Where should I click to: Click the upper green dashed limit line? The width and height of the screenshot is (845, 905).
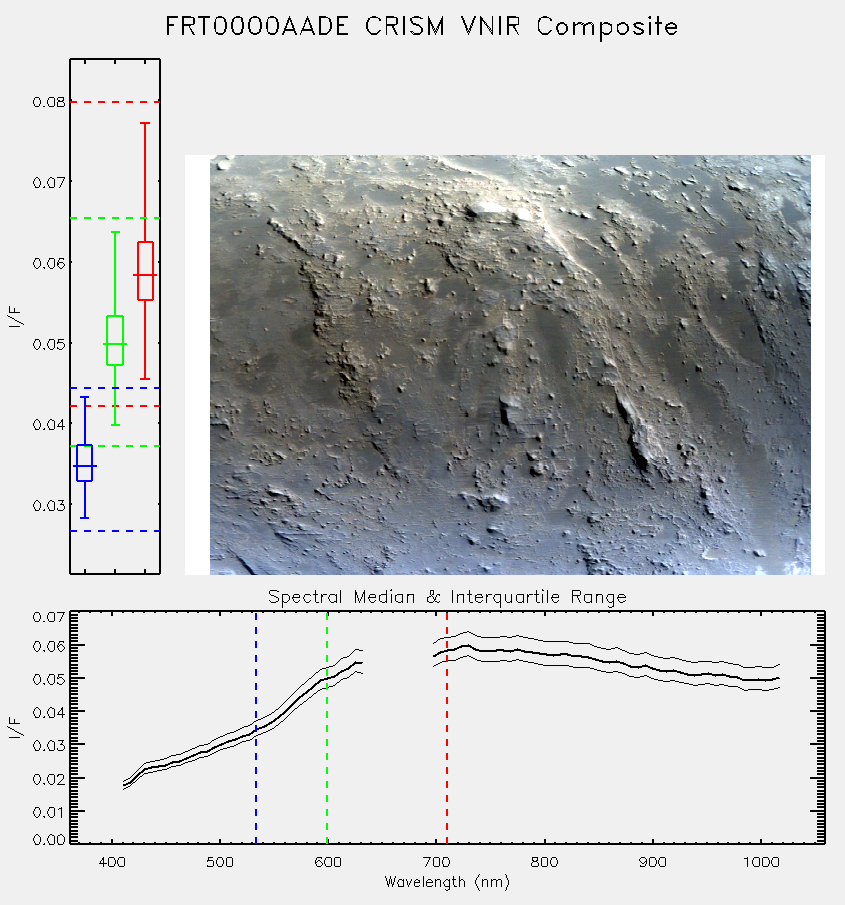115,218
